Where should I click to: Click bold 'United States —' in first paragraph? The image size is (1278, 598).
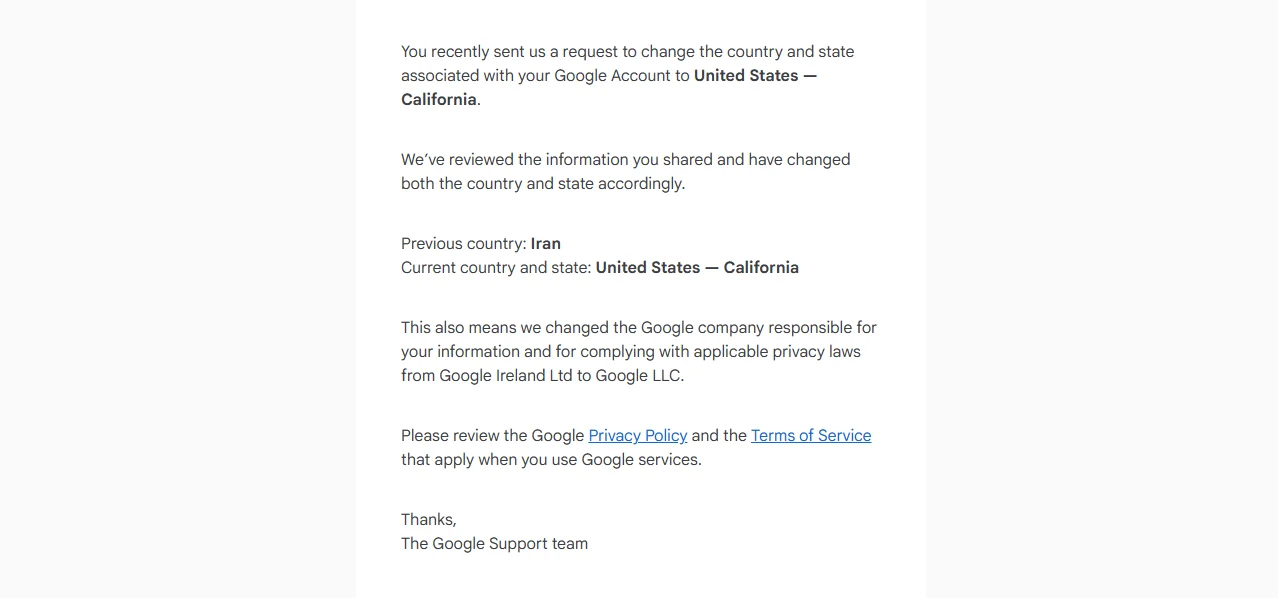coord(756,75)
